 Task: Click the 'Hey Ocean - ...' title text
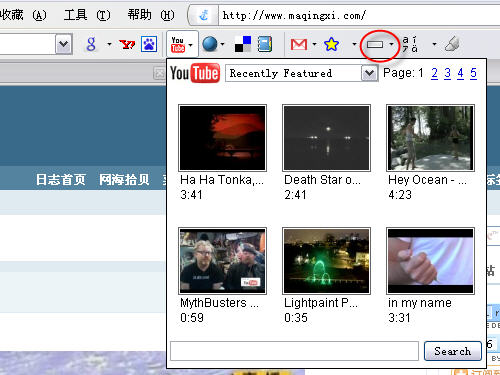point(427,180)
